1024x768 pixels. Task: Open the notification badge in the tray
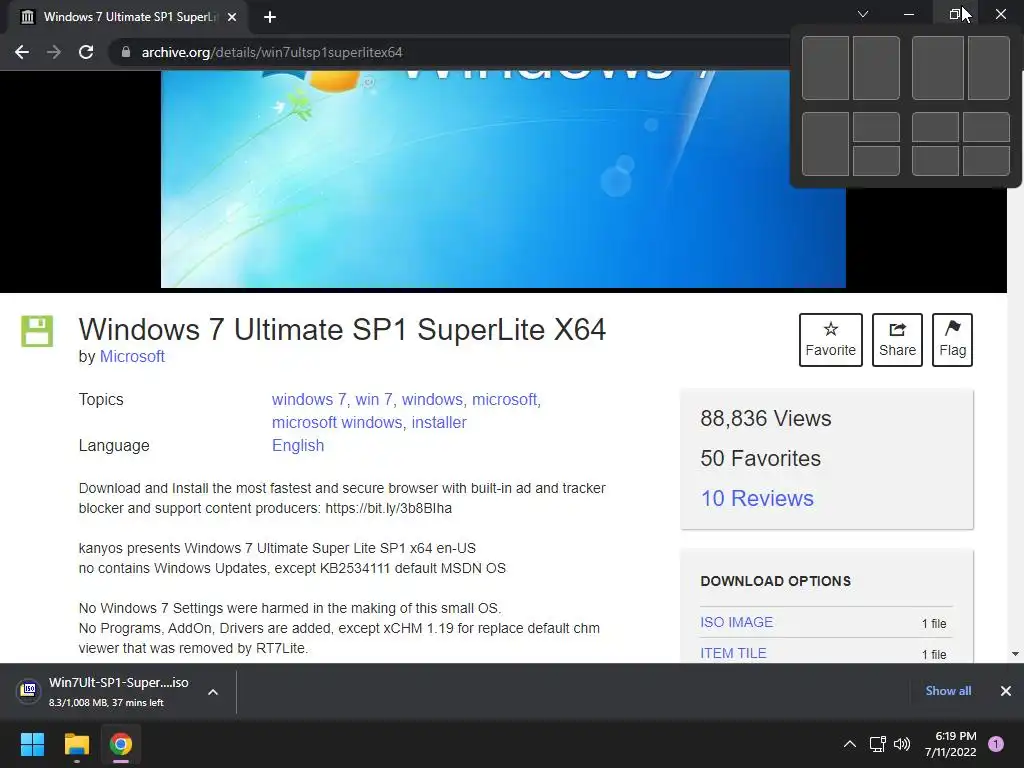point(996,744)
